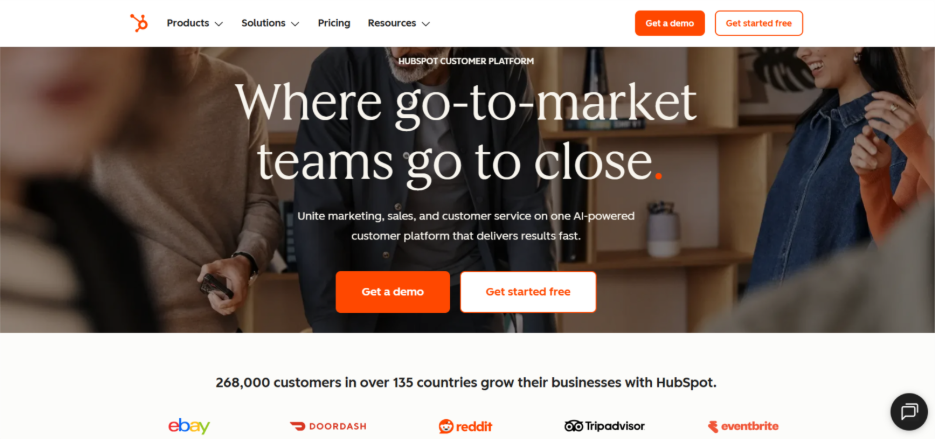Image resolution: width=936 pixels, height=439 pixels.
Task: Choose the Resources menu label
Action: point(392,23)
